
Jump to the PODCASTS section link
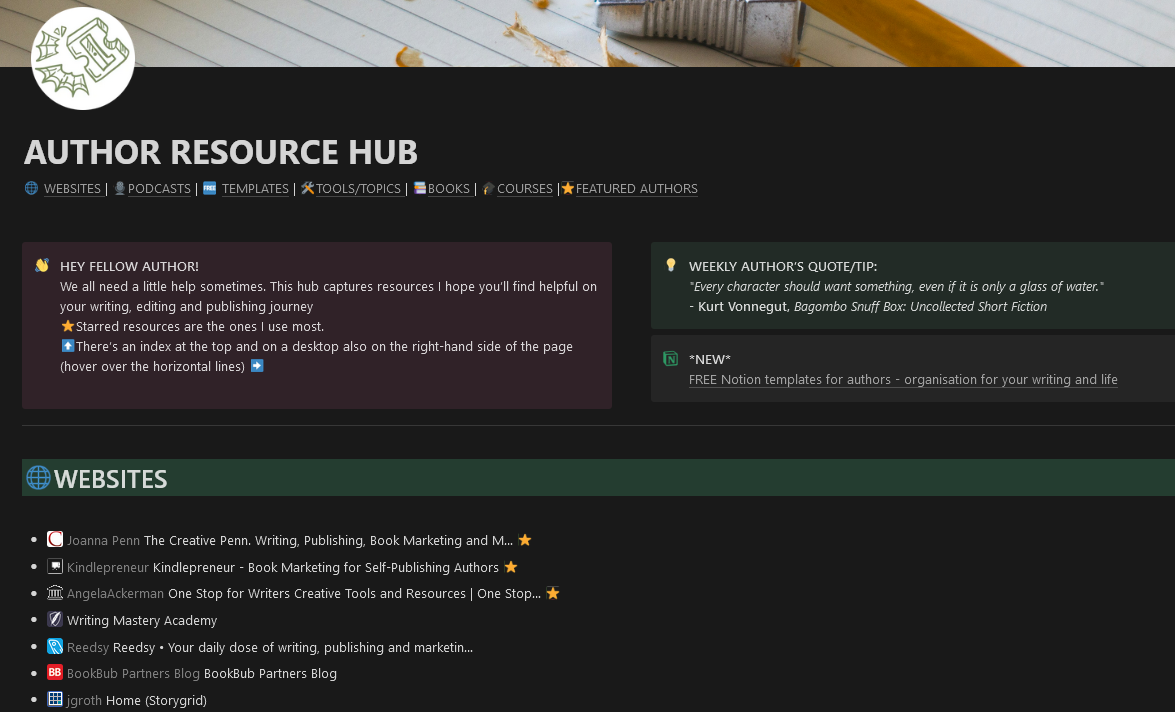pyautogui.click(x=159, y=189)
